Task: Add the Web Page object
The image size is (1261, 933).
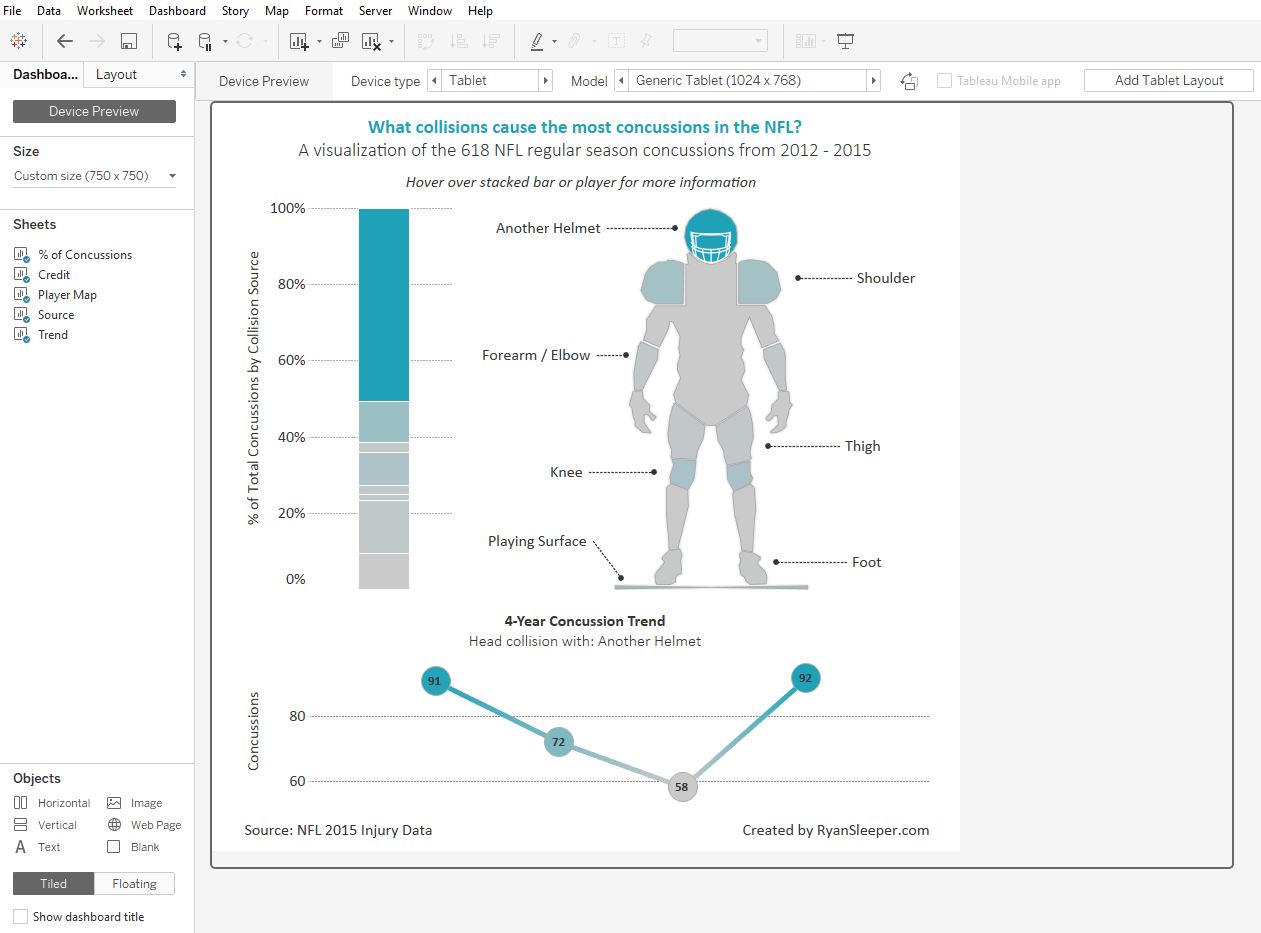Action: (x=144, y=825)
